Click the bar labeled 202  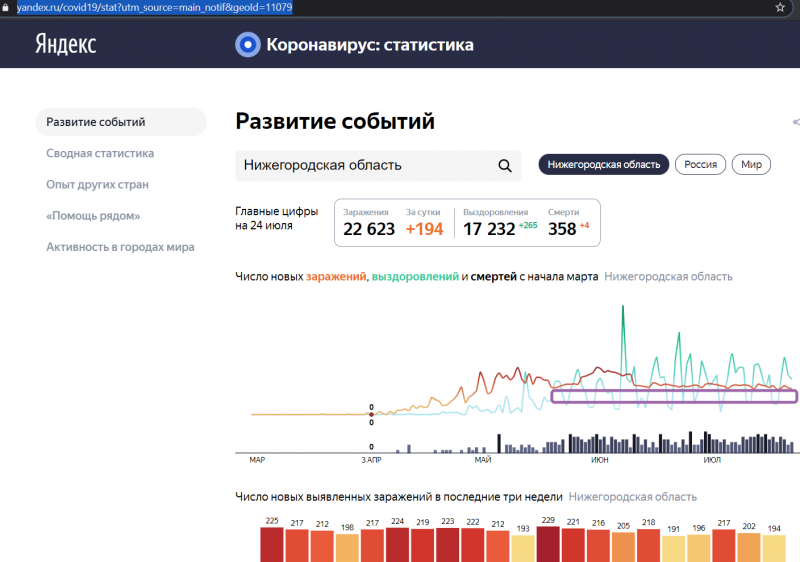(749, 547)
